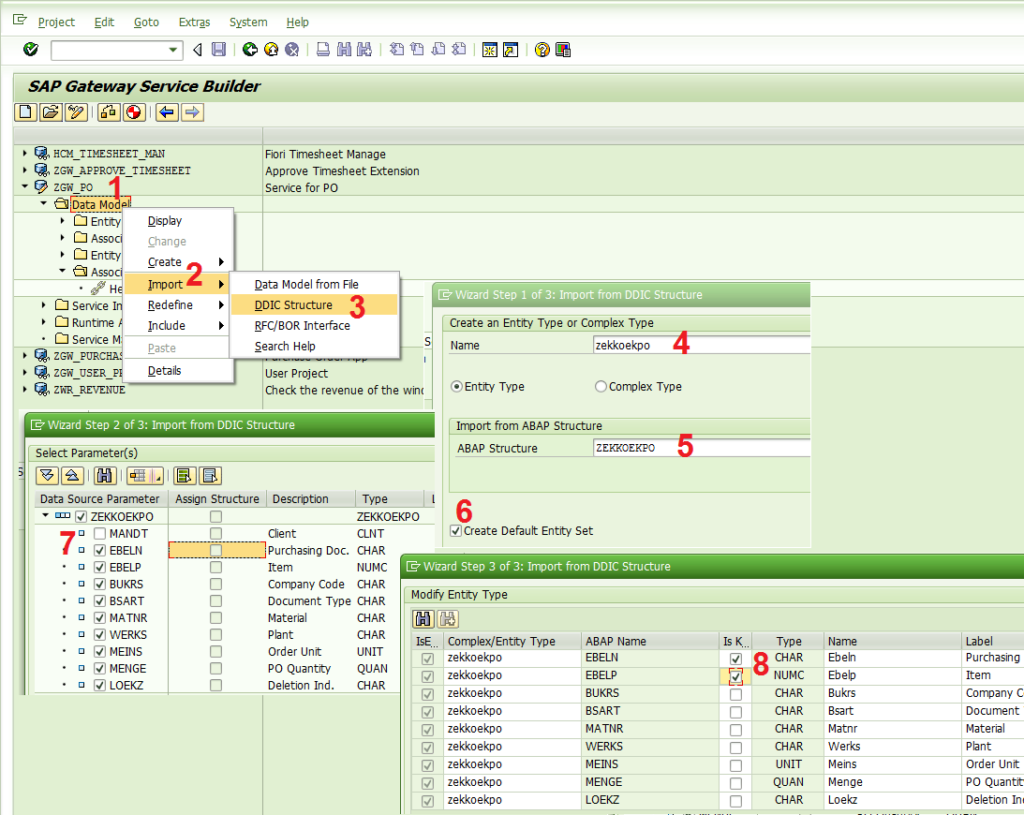Collapse the ZGW_PO project node
Viewport: 1024px width, 815px height.
[25, 187]
